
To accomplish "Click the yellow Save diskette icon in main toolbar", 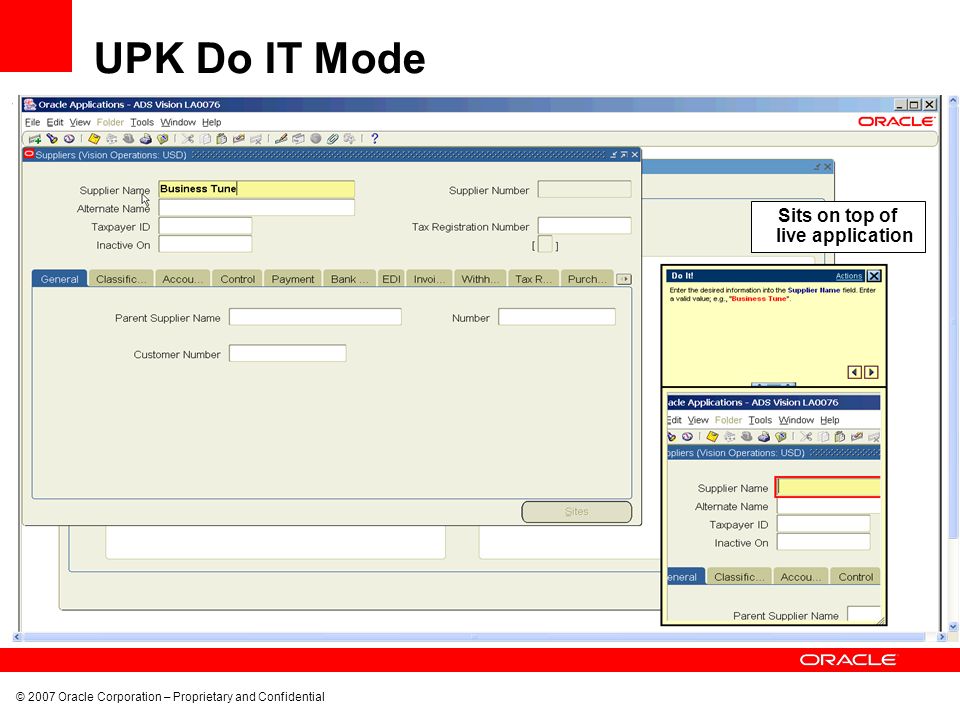I will (94, 139).
